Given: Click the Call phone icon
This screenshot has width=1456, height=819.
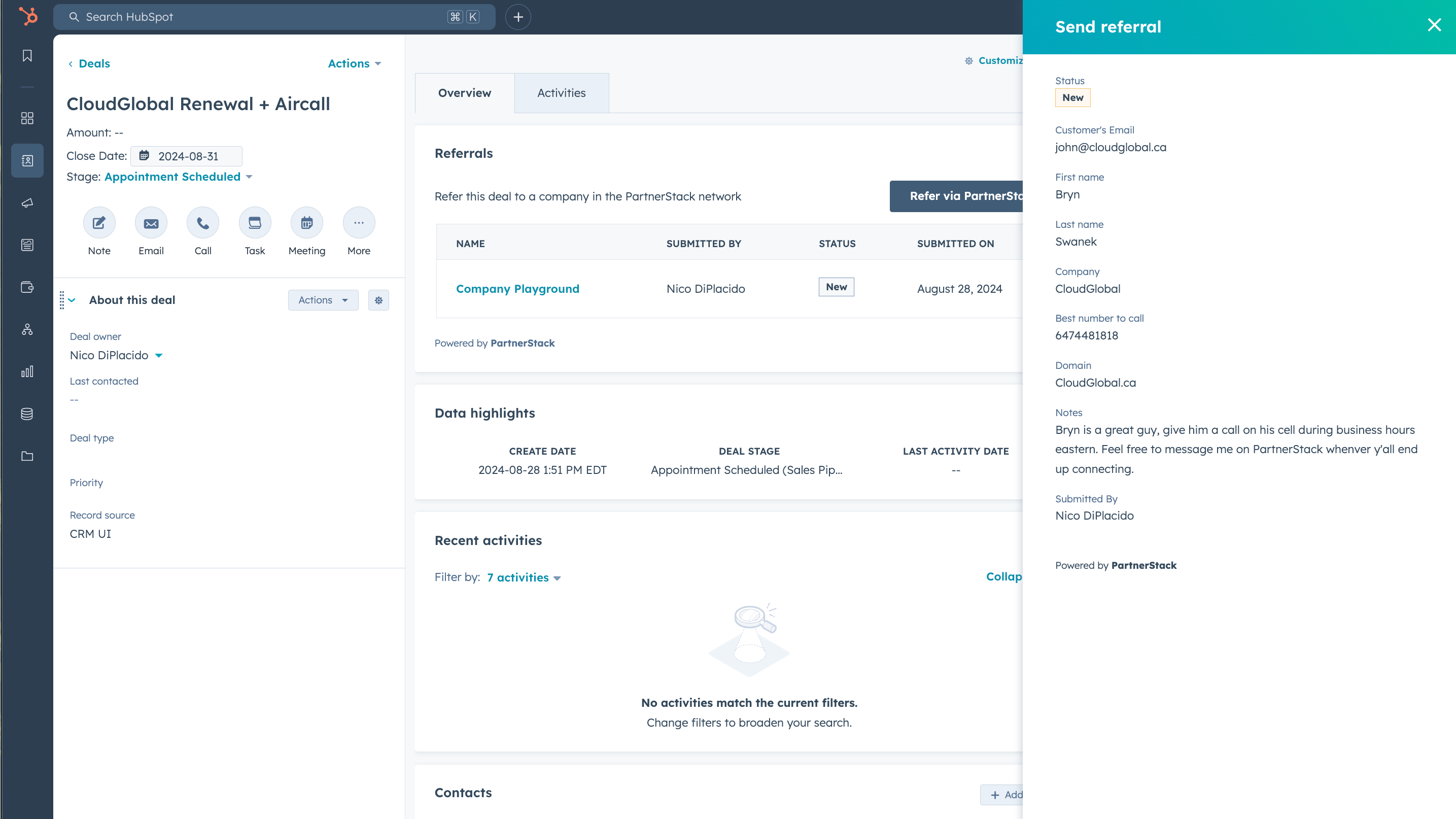Looking at the screenshot, I should click(203, 223).
